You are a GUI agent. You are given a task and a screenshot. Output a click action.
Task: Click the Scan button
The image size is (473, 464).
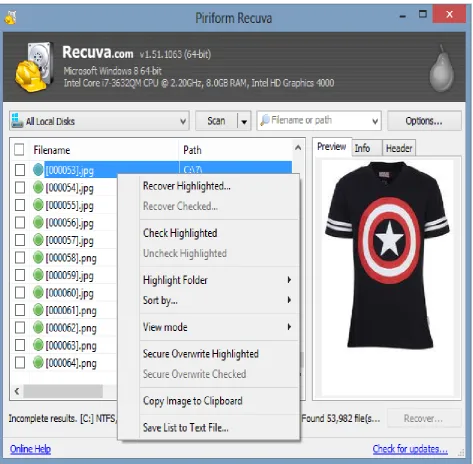[216, 121]
